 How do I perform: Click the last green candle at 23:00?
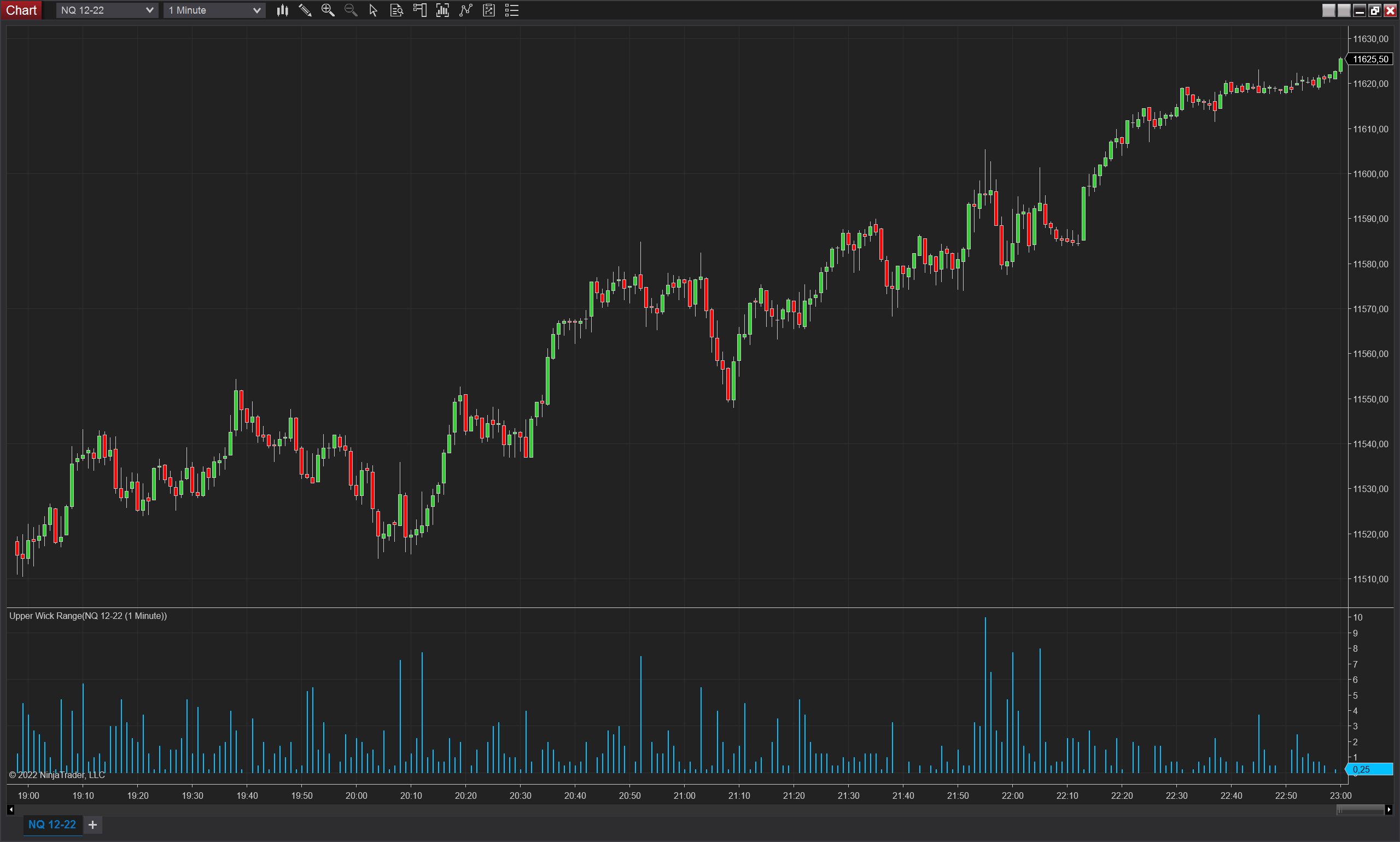tap(1340, 64)
